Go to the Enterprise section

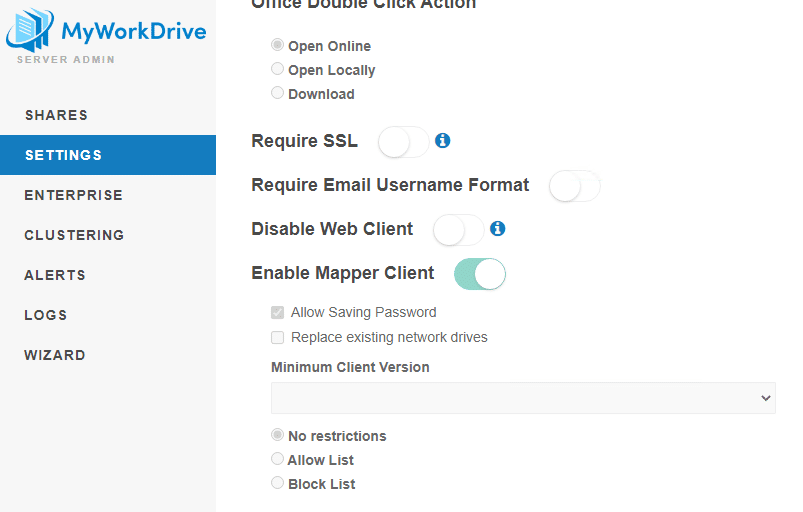click(73, 195)
